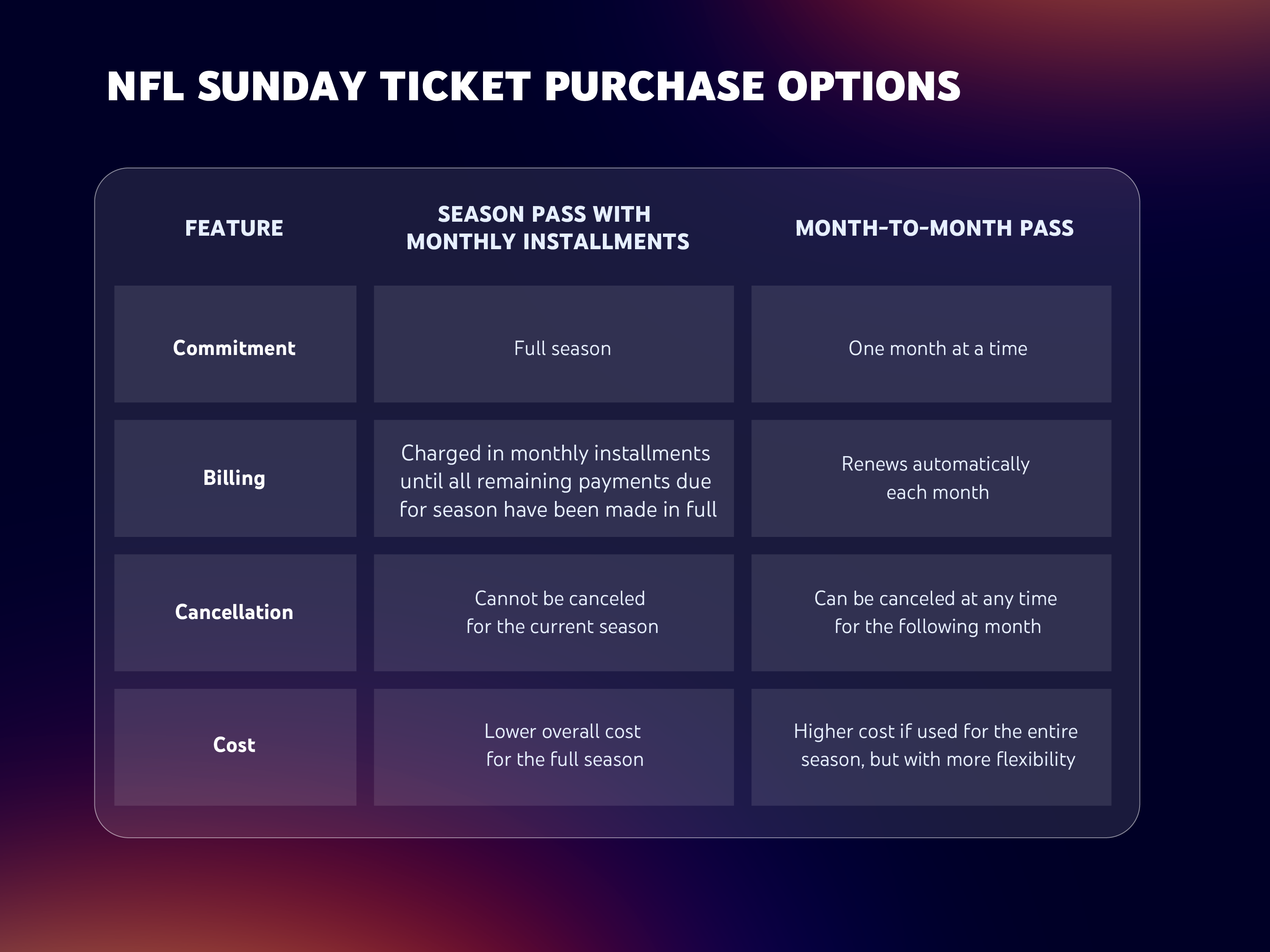The image size is (1270, 952).
Task: Click the Can be canceled at any time cell
Action: click(x=936, y=612)
